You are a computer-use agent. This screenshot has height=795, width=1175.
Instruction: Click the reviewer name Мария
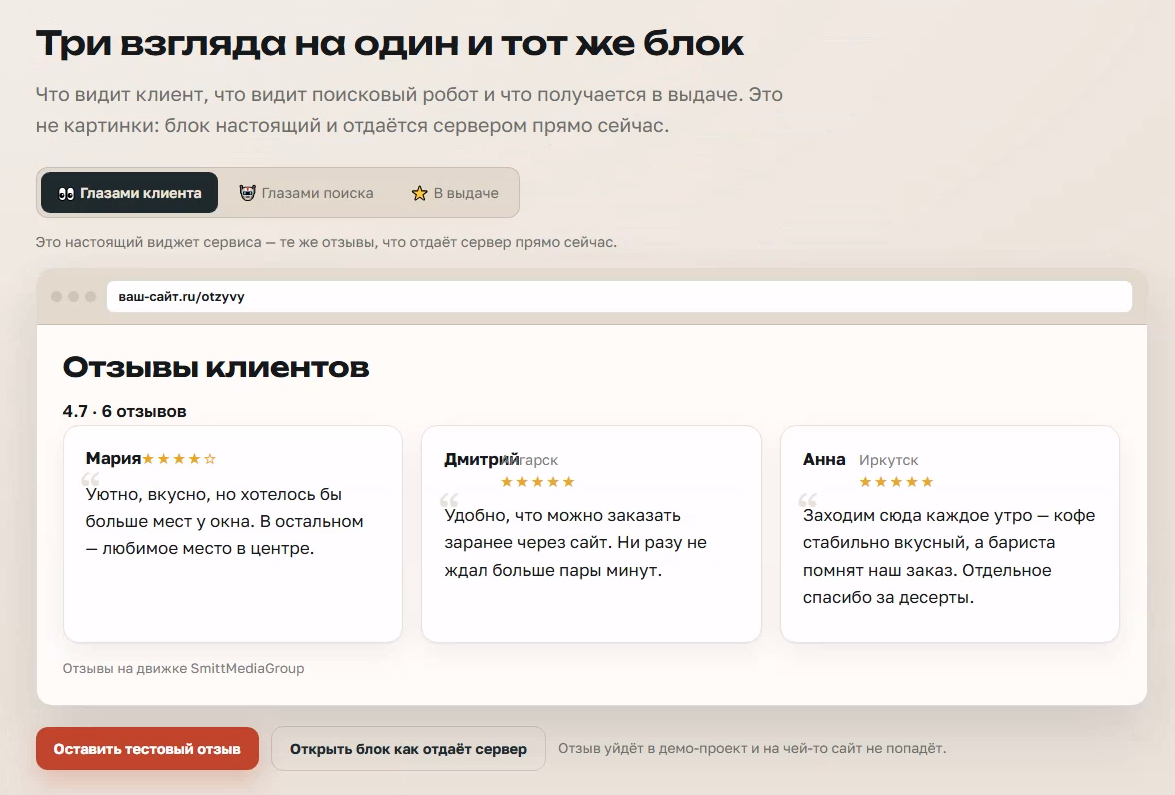113,458
